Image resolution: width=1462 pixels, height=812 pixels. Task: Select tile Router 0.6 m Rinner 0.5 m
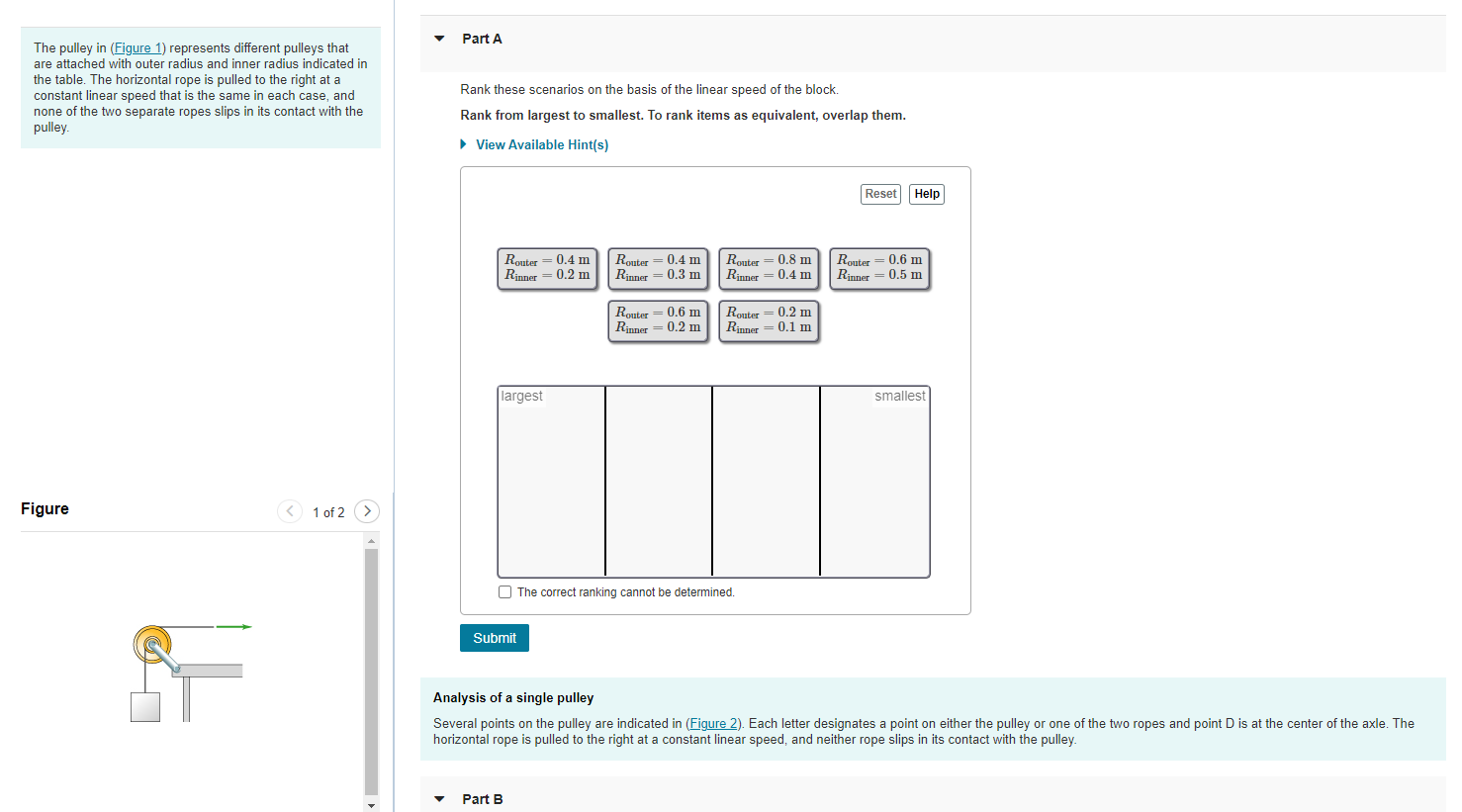click(880, 268)
